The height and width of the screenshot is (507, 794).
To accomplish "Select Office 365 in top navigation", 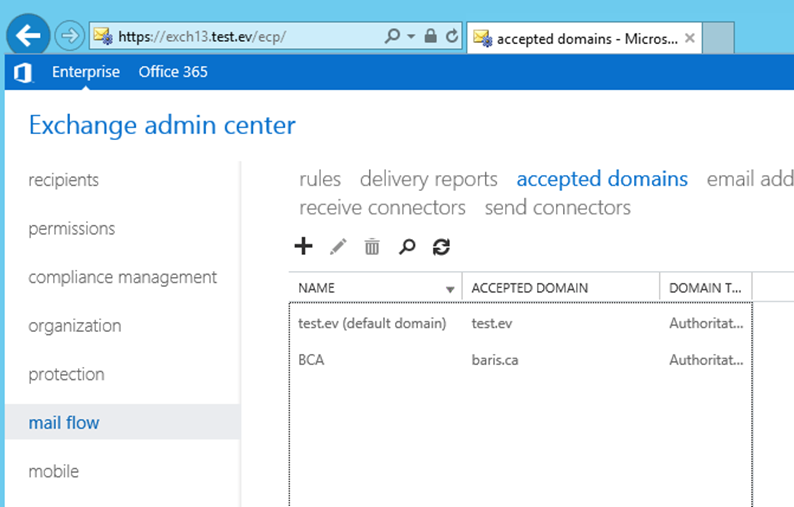I will coord(173,72).
